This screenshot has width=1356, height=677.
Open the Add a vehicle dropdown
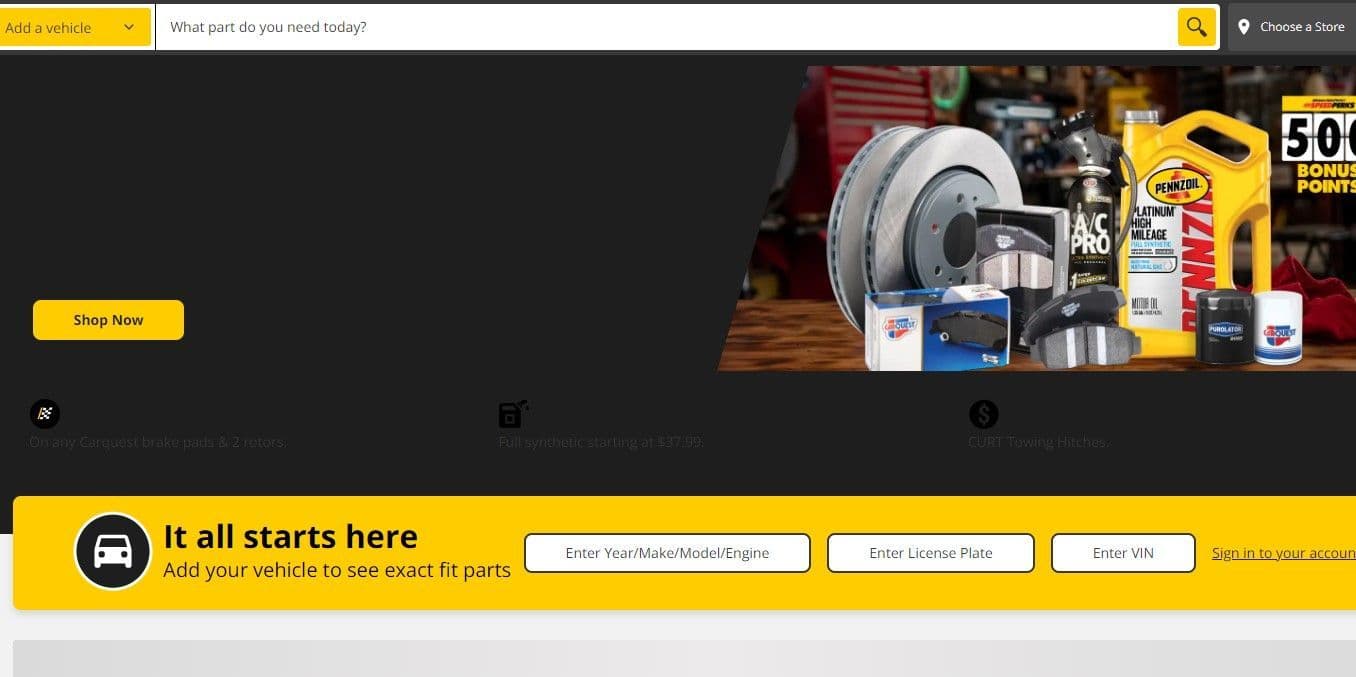point(75,27)
